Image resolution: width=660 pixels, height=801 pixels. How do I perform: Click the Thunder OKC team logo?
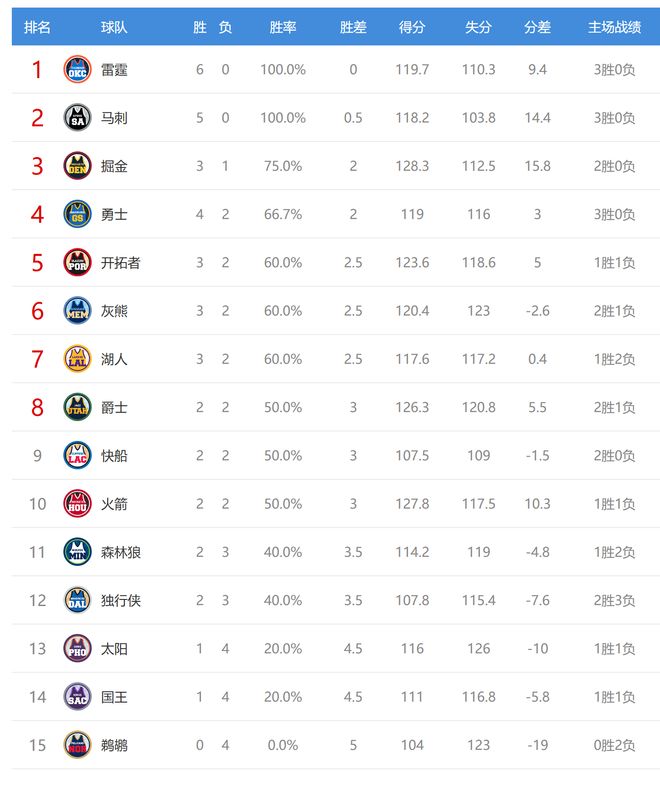[77, 70]
